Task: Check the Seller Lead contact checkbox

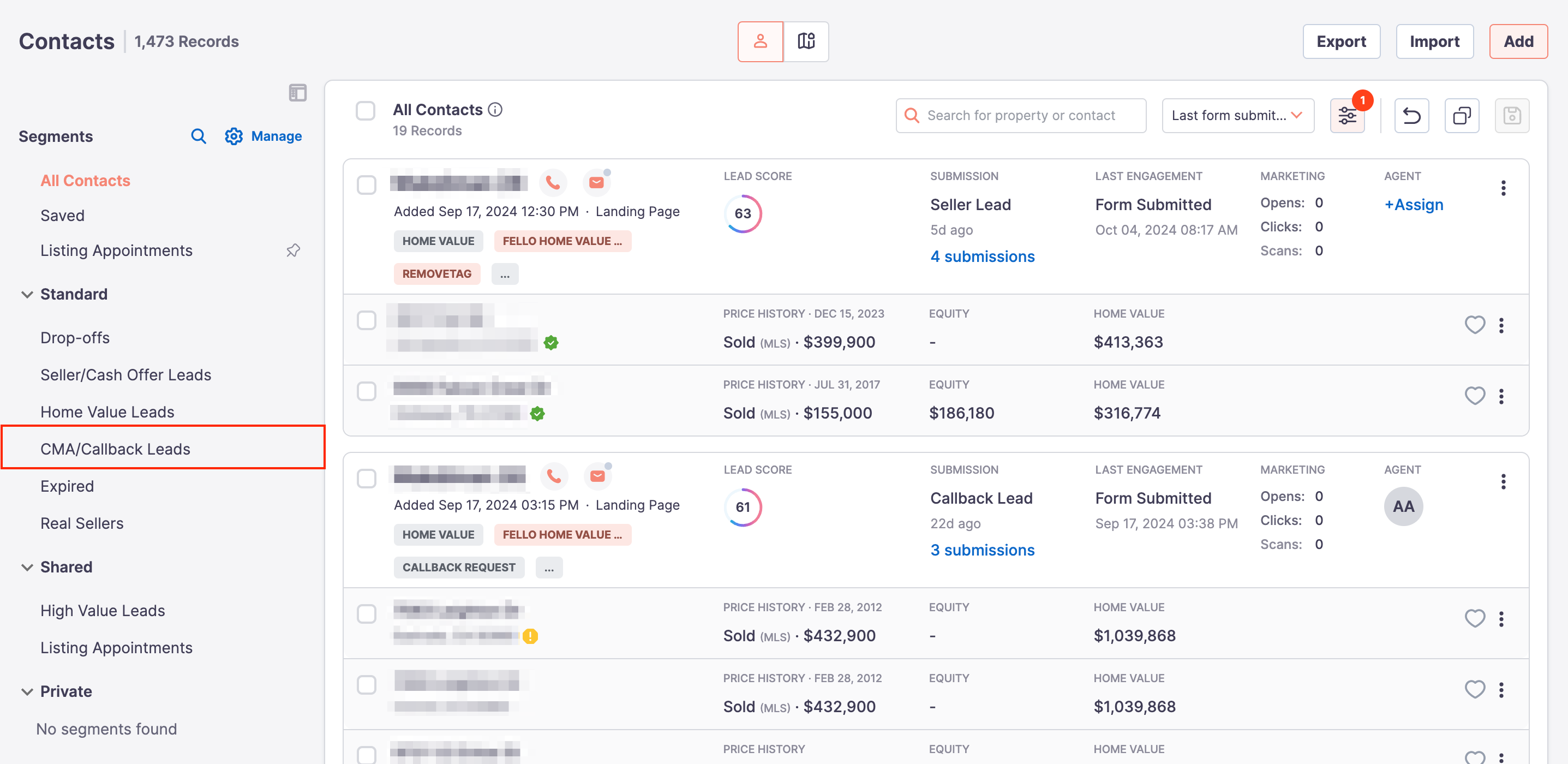Action: pyautogui.click(x=367, y=184)
